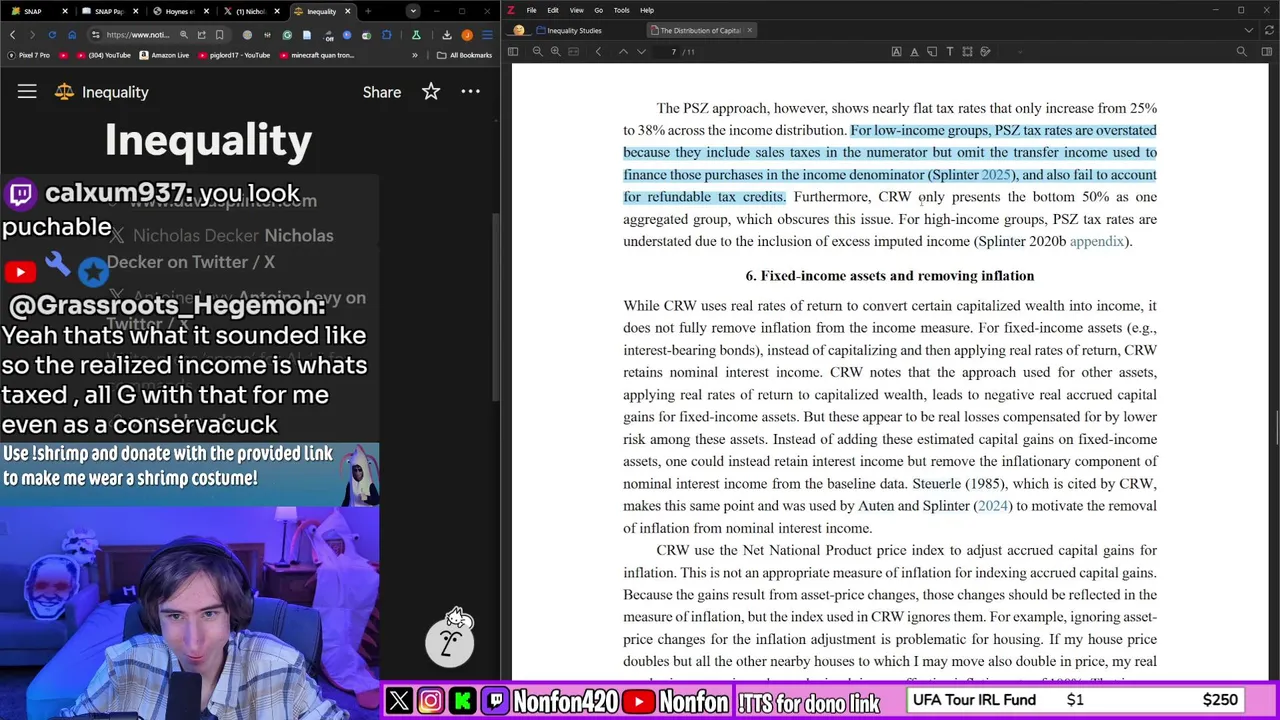Zoom out in the Zotero PDF reader
The height and width of the screenshot is (720, 1280).
pos(537,51)
